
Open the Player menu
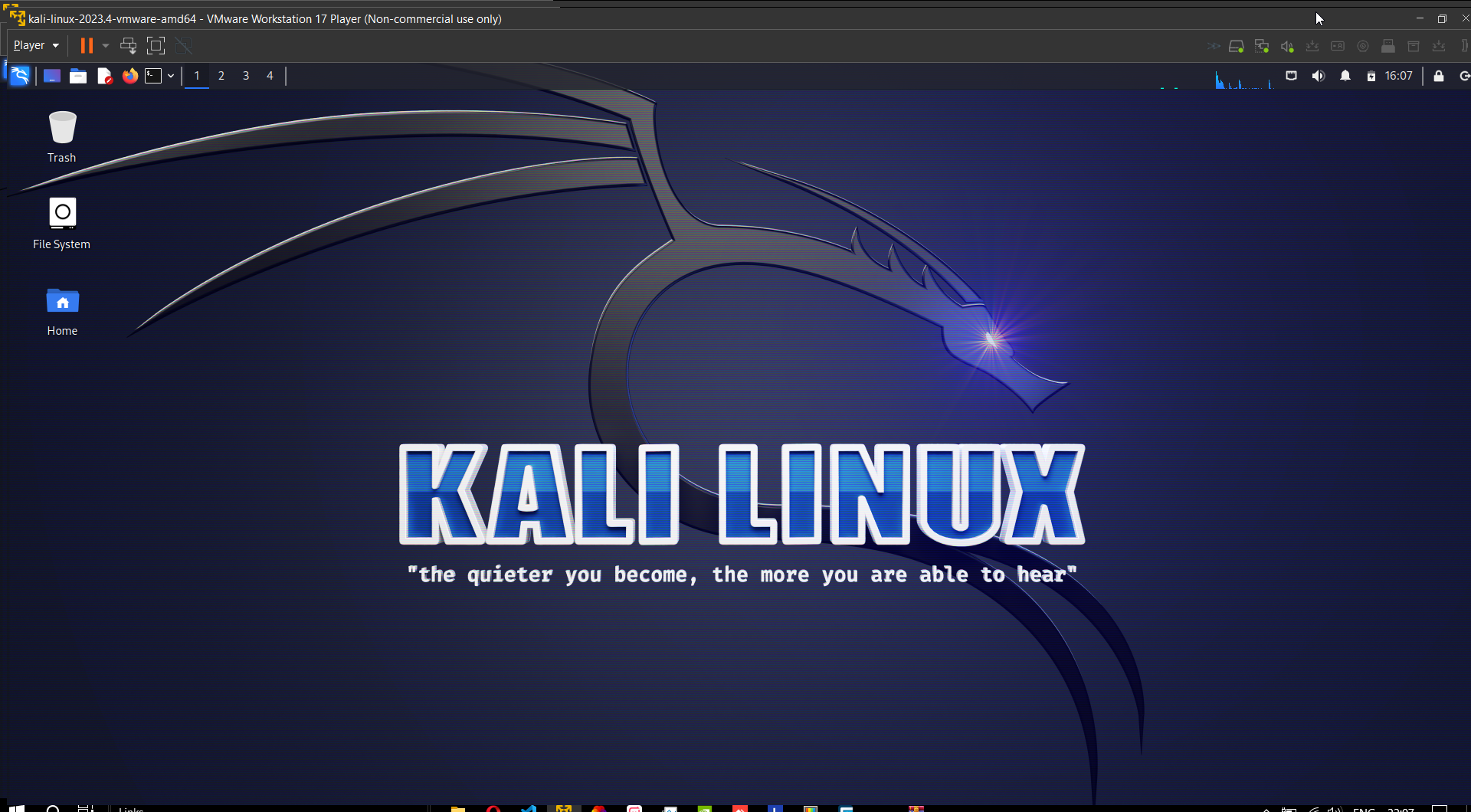point(36,45)
